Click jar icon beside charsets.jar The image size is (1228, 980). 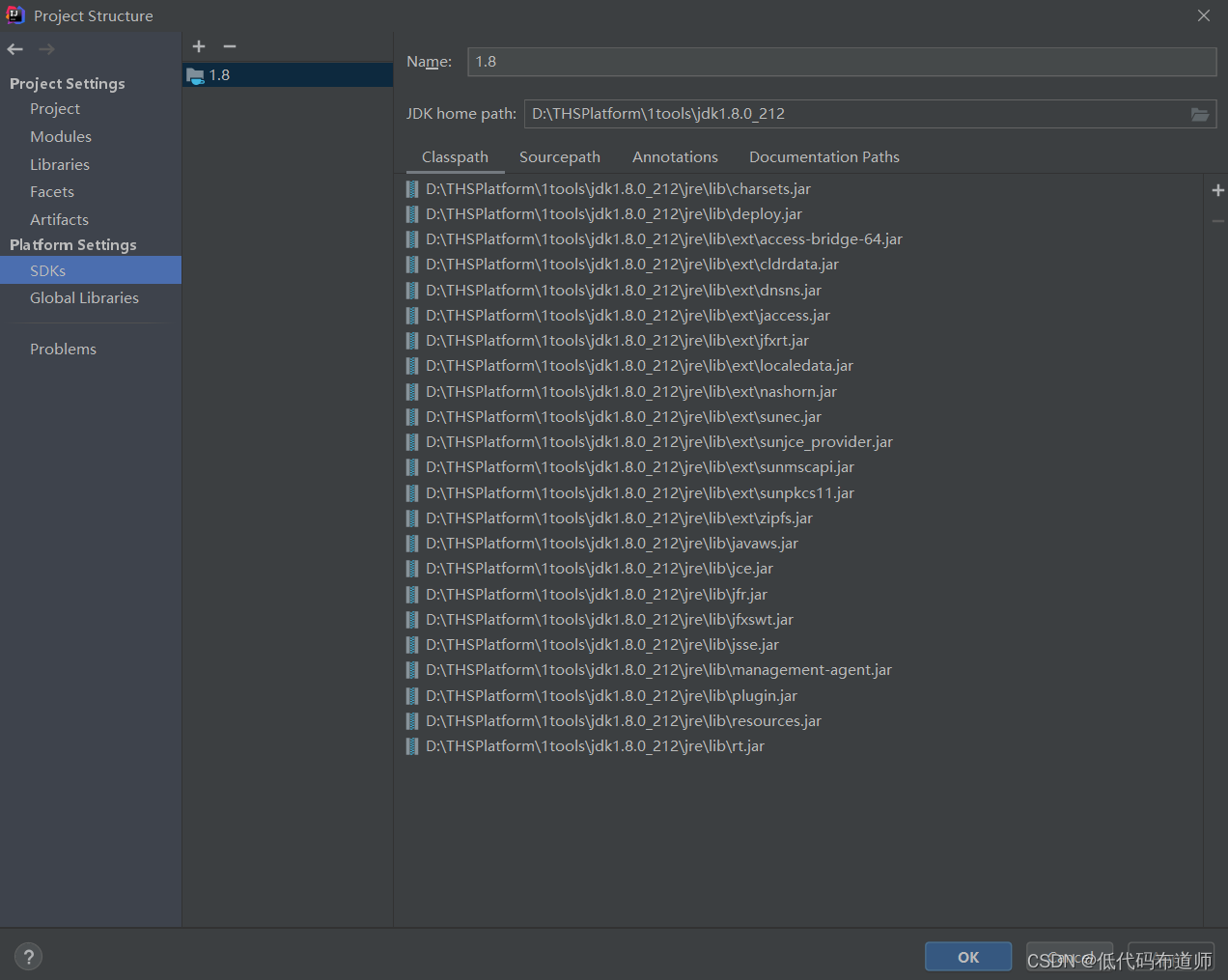tap(412, 189)
